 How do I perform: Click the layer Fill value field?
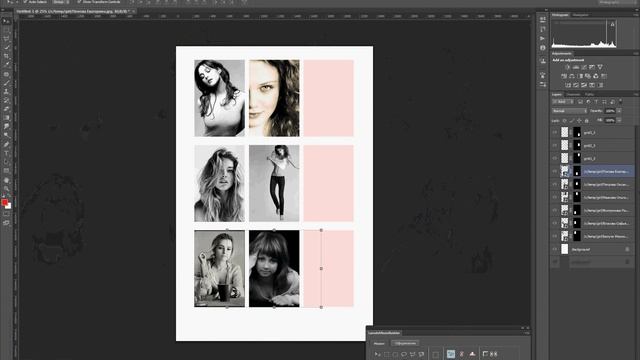[x=610, y=120]
